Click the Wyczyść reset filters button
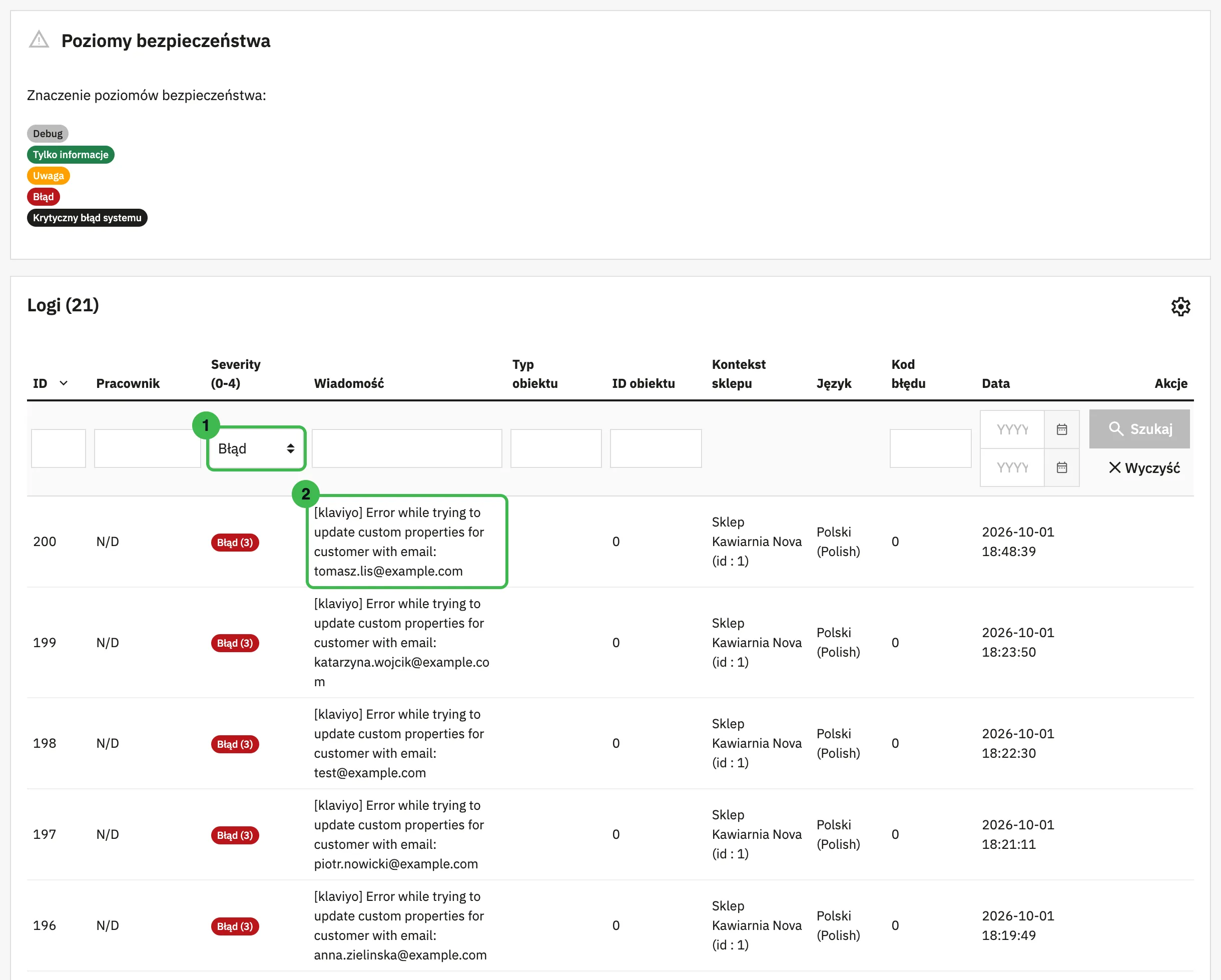This screenshot has width=1221, height=980. point(1144,468)
